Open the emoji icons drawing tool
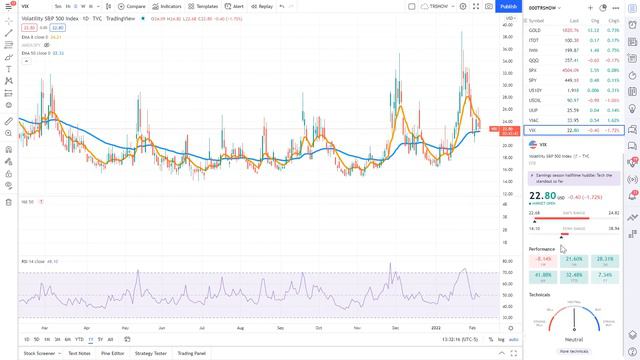The height and width of the screenshot is (360, 640). (x=9, y=105)
